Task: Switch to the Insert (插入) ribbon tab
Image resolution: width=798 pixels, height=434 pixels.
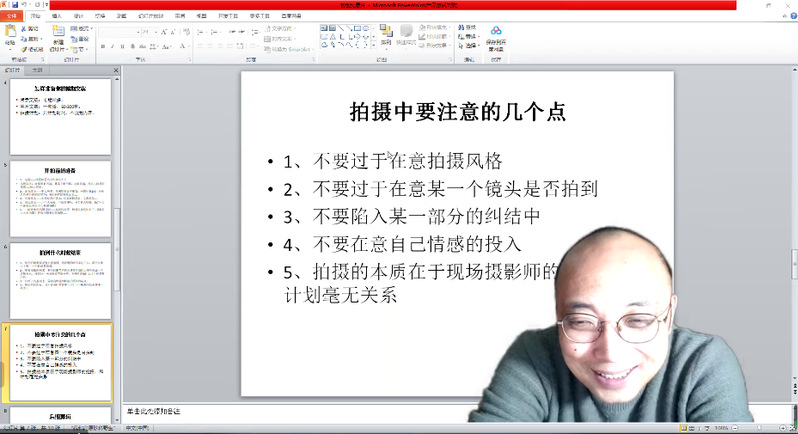Action: [x=56, y=16]
